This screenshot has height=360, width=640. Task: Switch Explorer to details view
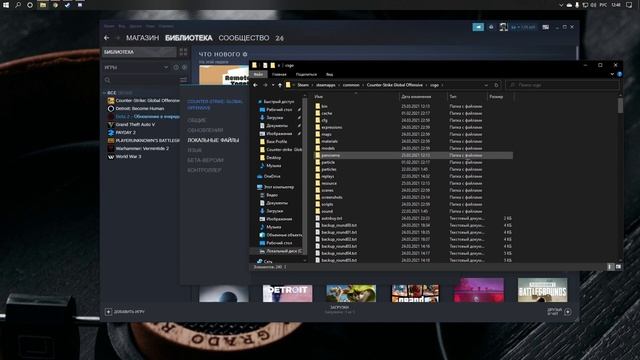tap(610, 267)
